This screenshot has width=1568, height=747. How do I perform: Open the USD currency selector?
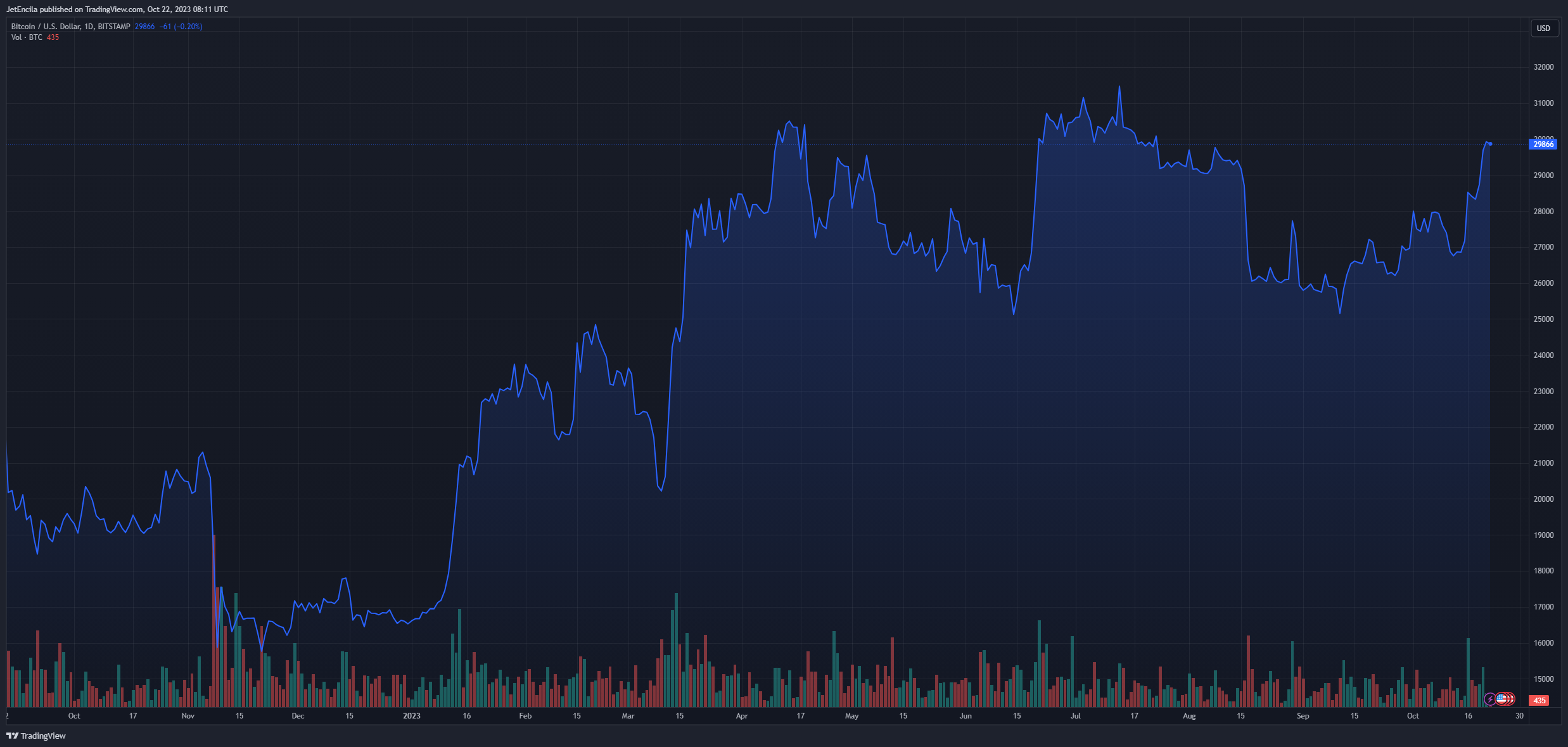point(1543,29)
